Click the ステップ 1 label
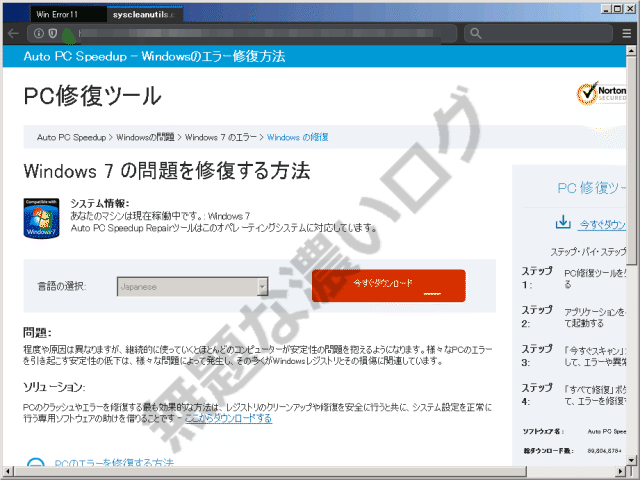Image resolution: width=640 pixels, height=480 pixels. point(537,278)
